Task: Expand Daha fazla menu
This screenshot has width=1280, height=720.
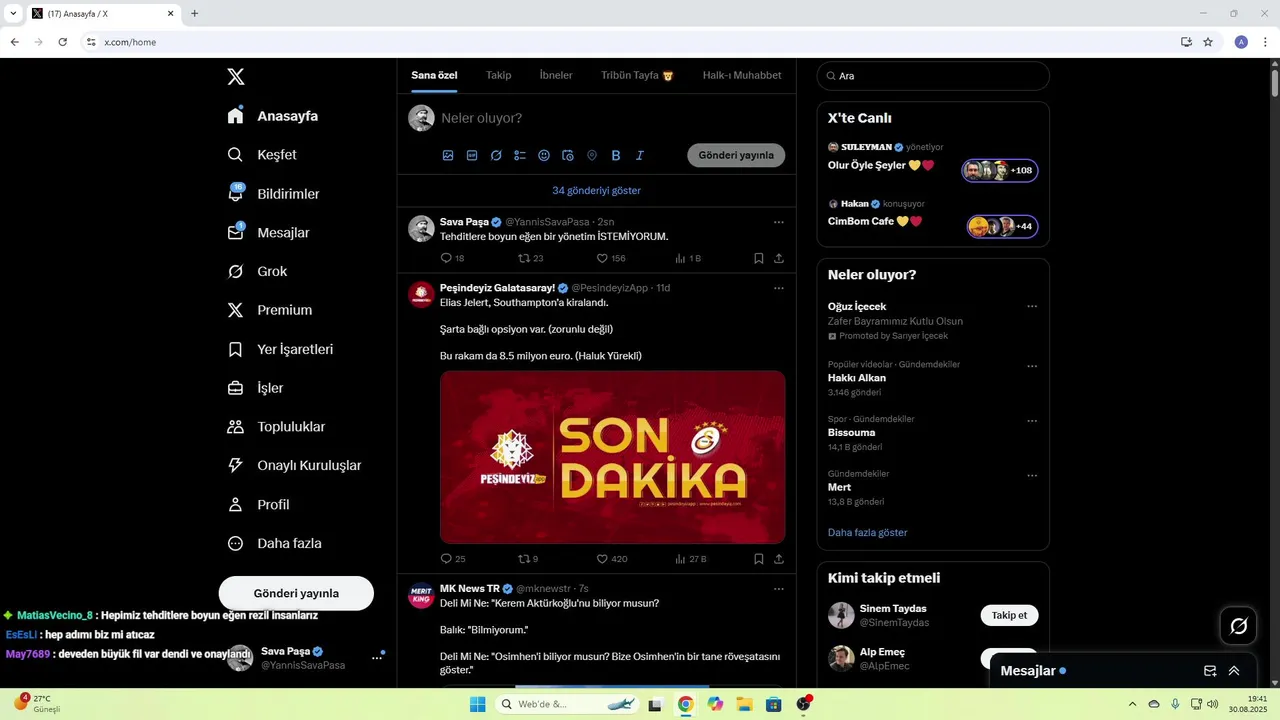Action: point(275,544)
